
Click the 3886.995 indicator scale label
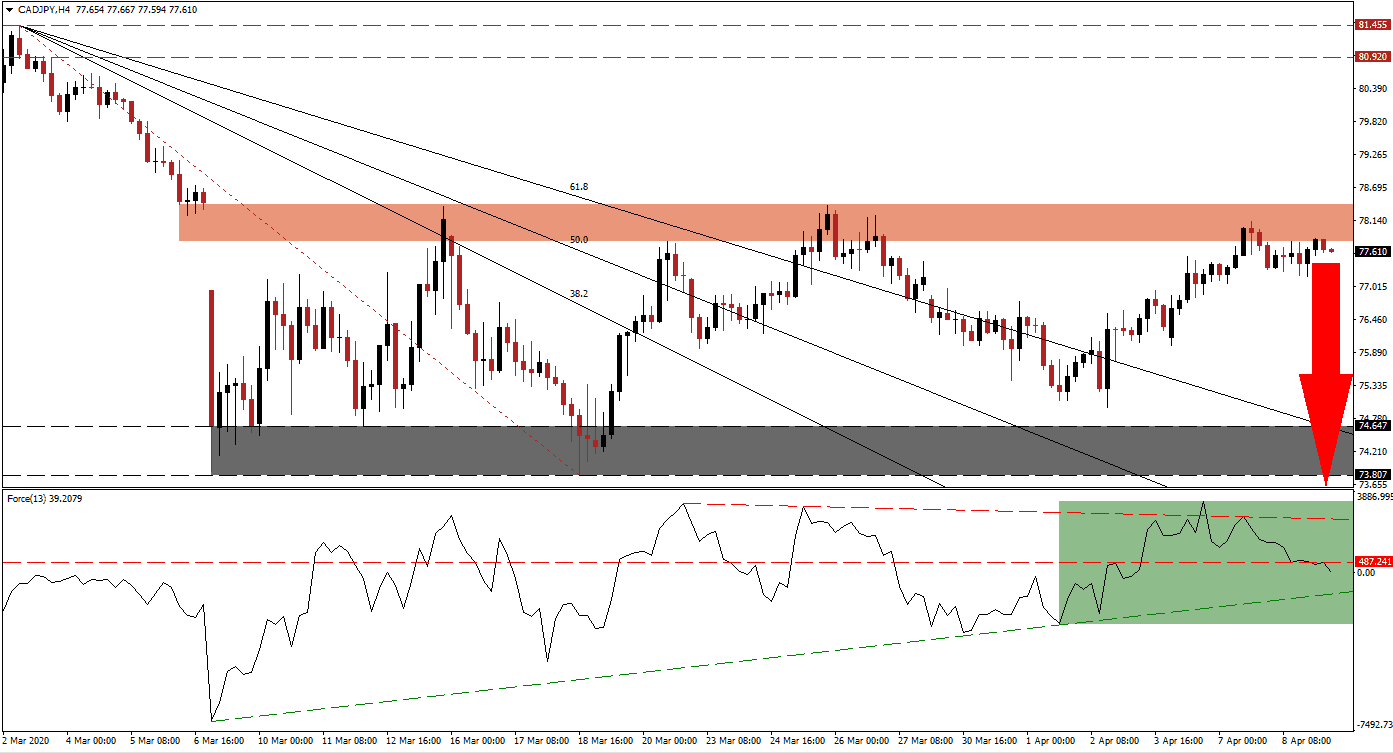coord(1373,497)
